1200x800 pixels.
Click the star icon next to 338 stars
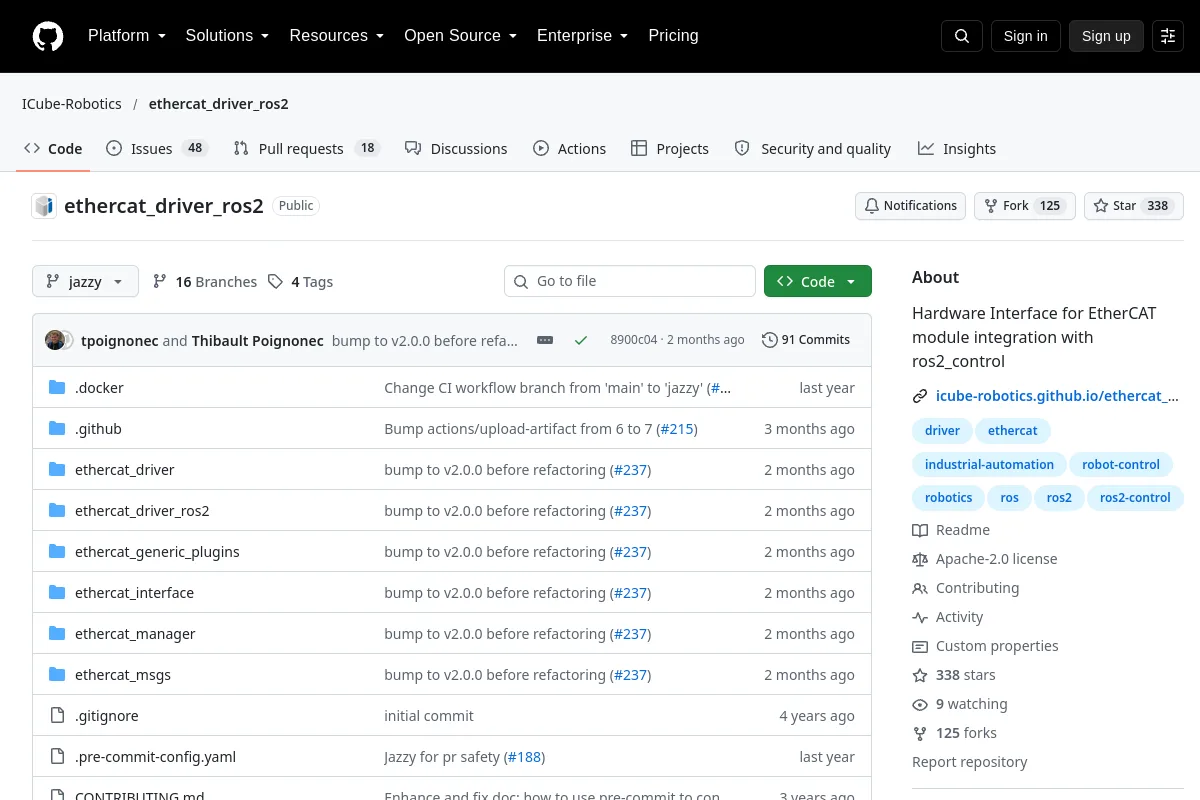(x=920, y=675)
